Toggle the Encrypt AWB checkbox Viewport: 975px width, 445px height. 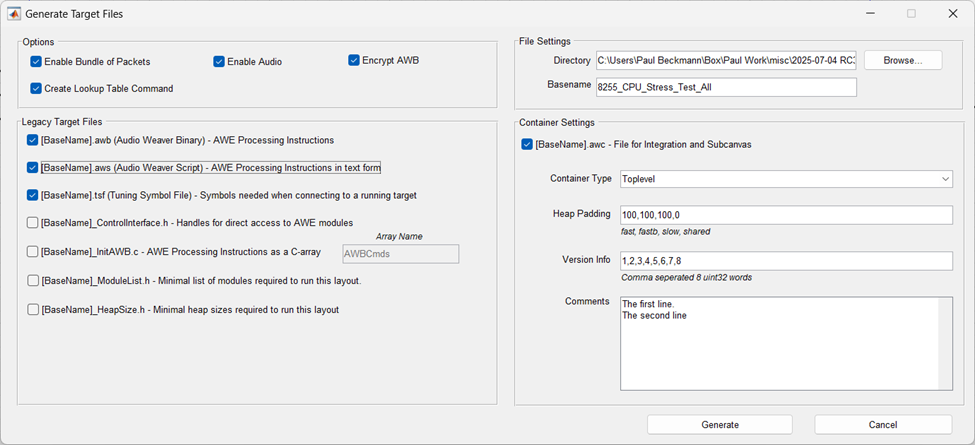354,60
